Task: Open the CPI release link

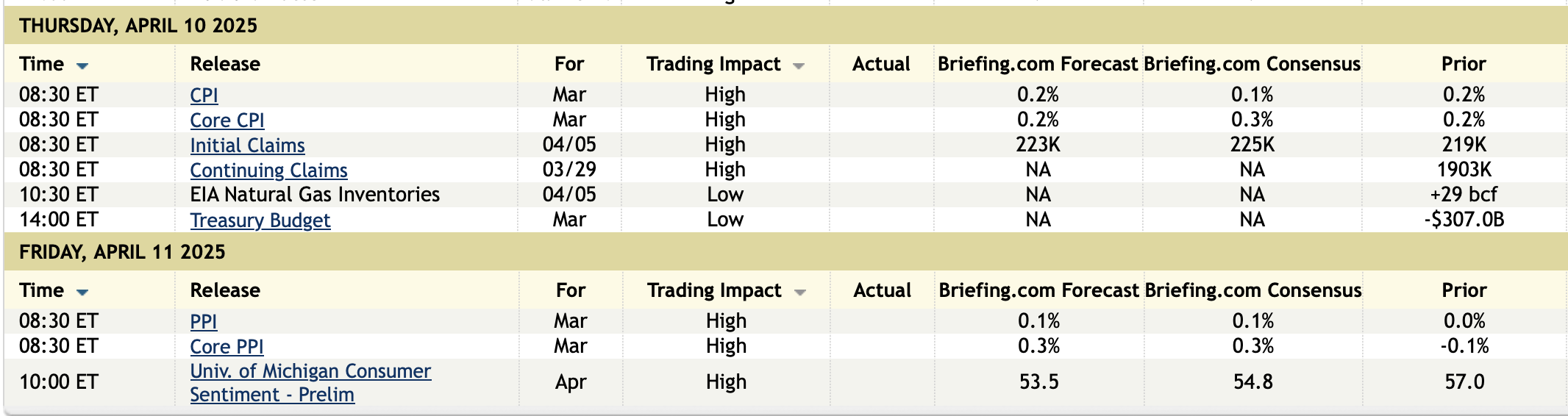Action: point(204,96)
